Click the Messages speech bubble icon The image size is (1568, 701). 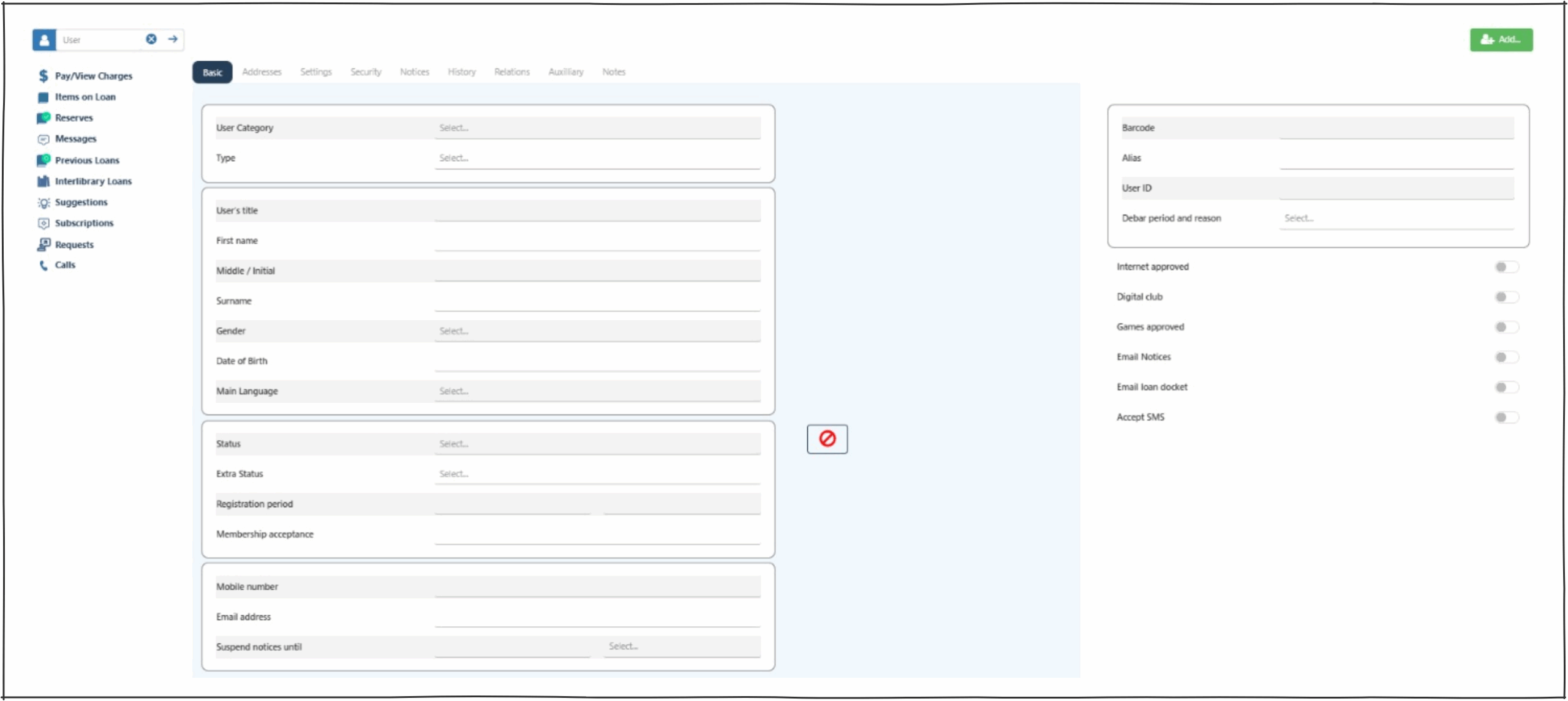[43, 140]
